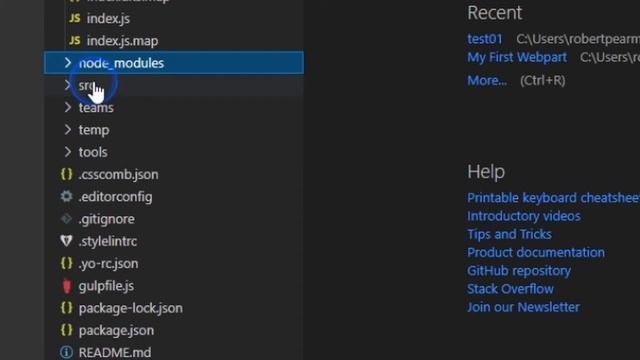Expand the src folder chevron
The width and height of the screenshot is (640, 360).
pos(68,85)
